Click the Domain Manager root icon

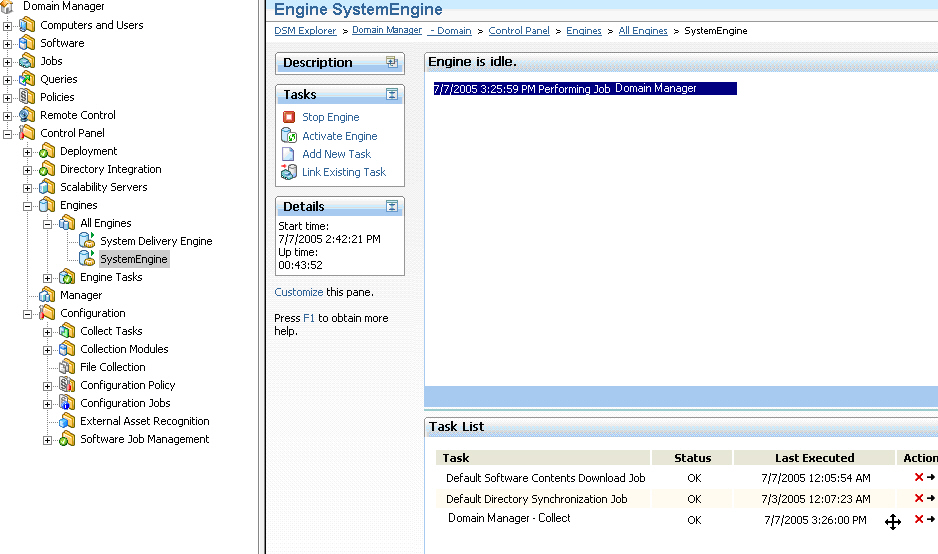click(x=7, y=7)
